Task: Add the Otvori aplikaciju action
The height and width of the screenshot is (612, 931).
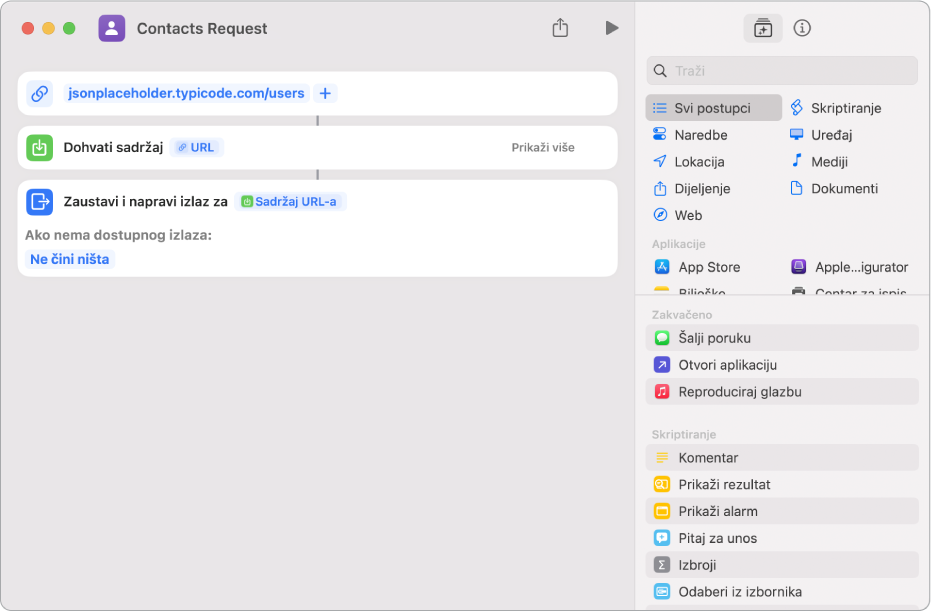Action: point(782,364)
